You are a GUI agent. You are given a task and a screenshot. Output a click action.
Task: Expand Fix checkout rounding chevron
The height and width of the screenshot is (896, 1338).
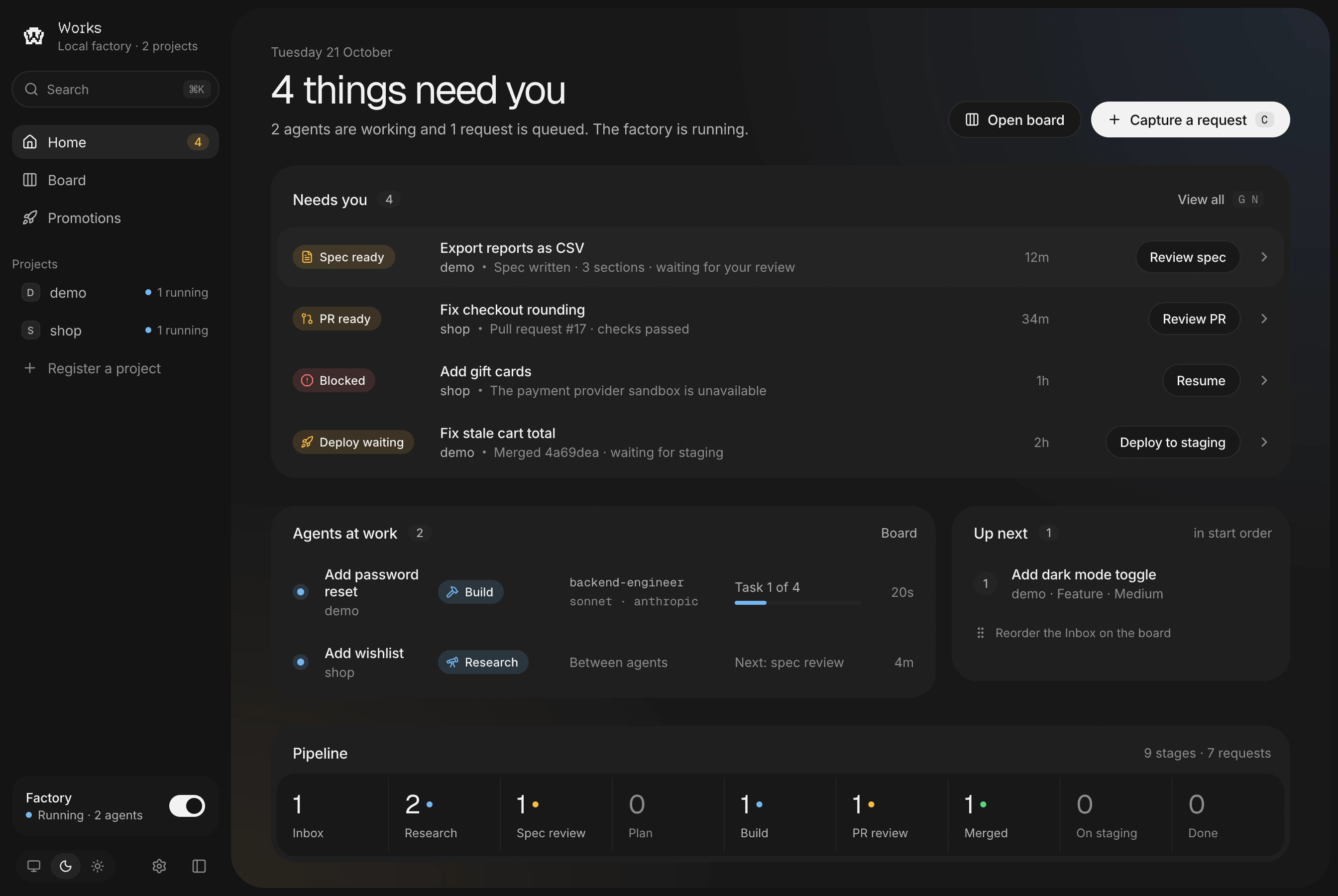coord(1264,319)
